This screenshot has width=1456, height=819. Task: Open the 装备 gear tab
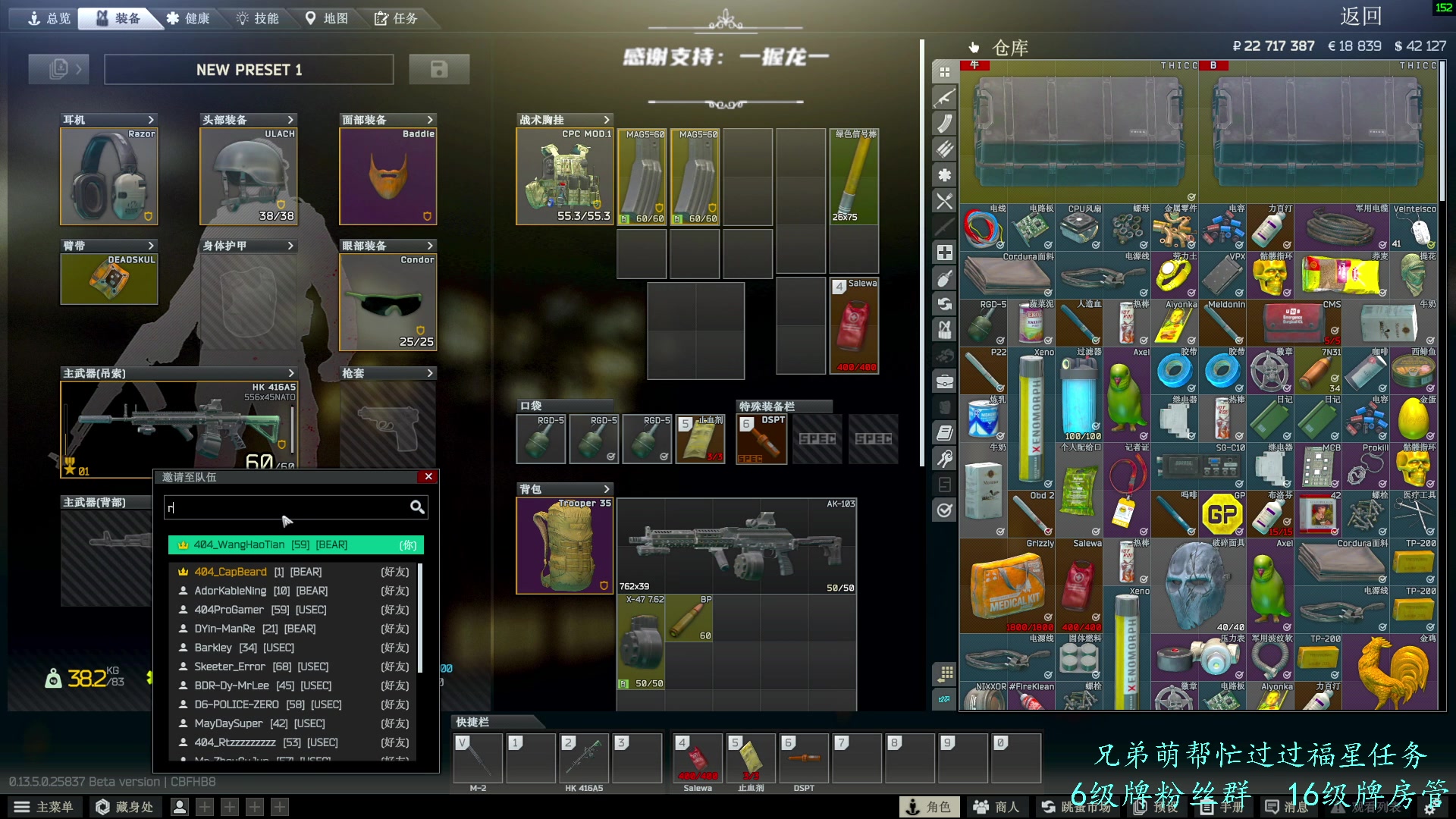pos(118,18)
